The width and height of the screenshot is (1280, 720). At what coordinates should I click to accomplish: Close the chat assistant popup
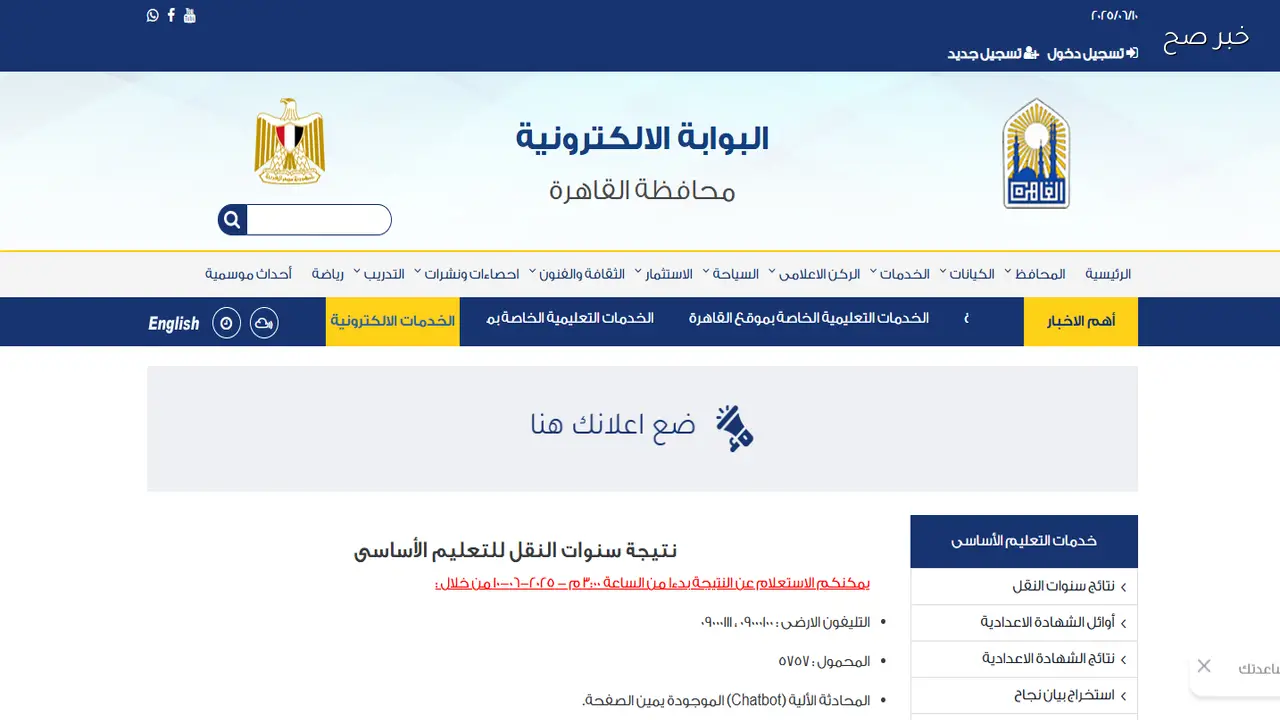click(1204, 666)
